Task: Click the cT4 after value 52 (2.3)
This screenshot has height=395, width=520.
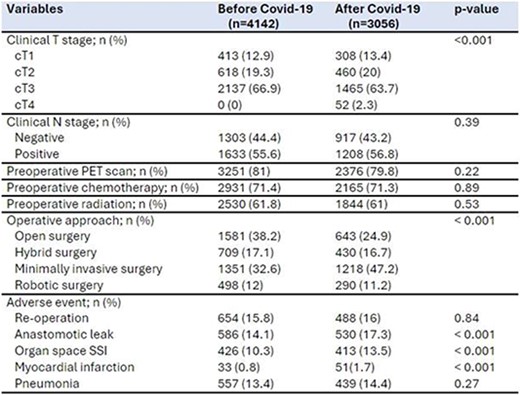Action: [356, 105]
